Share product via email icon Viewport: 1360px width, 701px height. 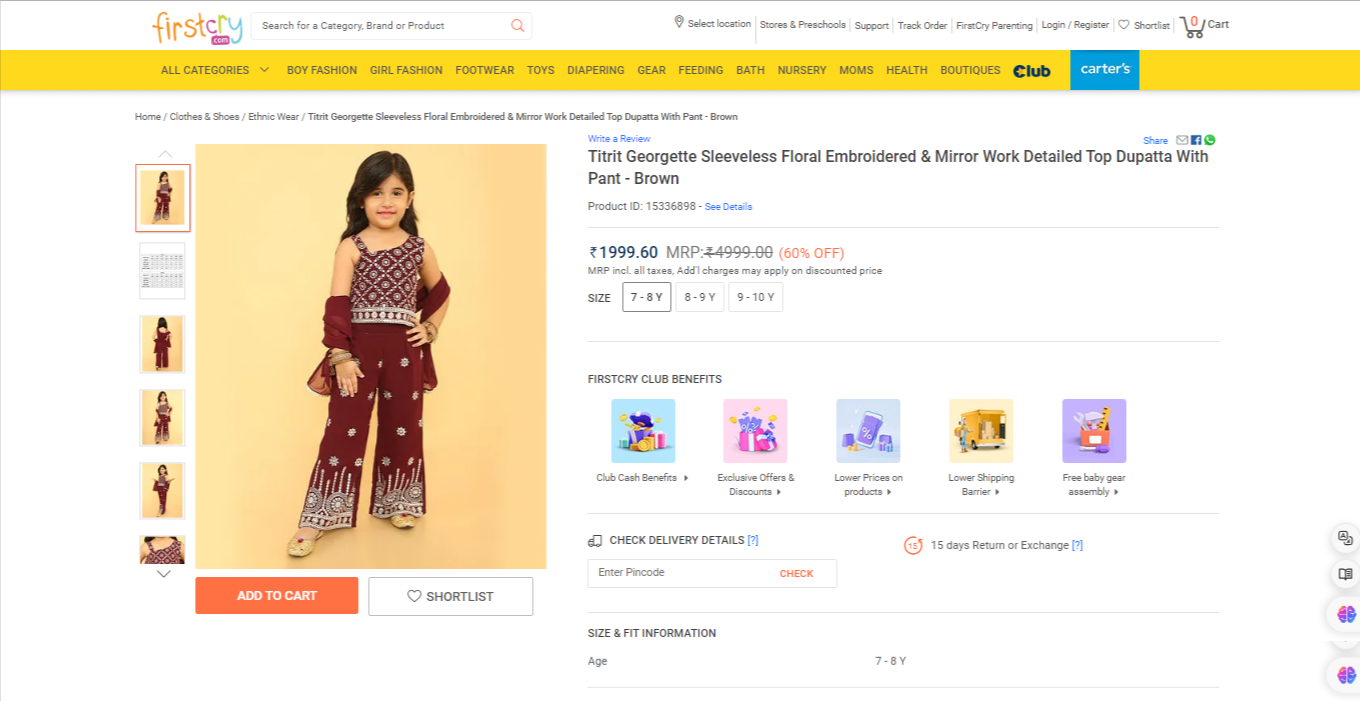click(1182, 140)
